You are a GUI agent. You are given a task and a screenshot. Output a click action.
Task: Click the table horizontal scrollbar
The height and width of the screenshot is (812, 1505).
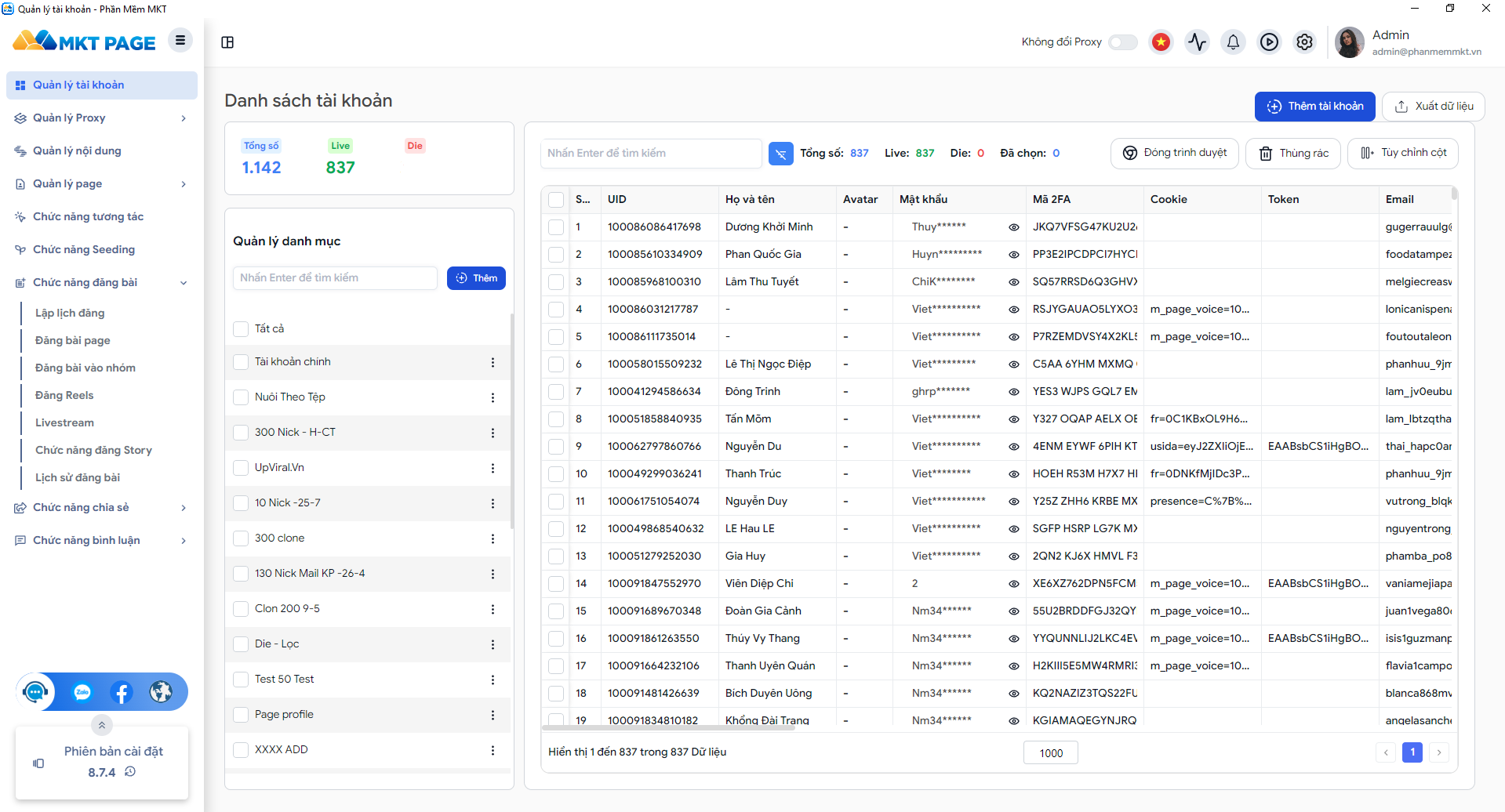tap(669, 728)
